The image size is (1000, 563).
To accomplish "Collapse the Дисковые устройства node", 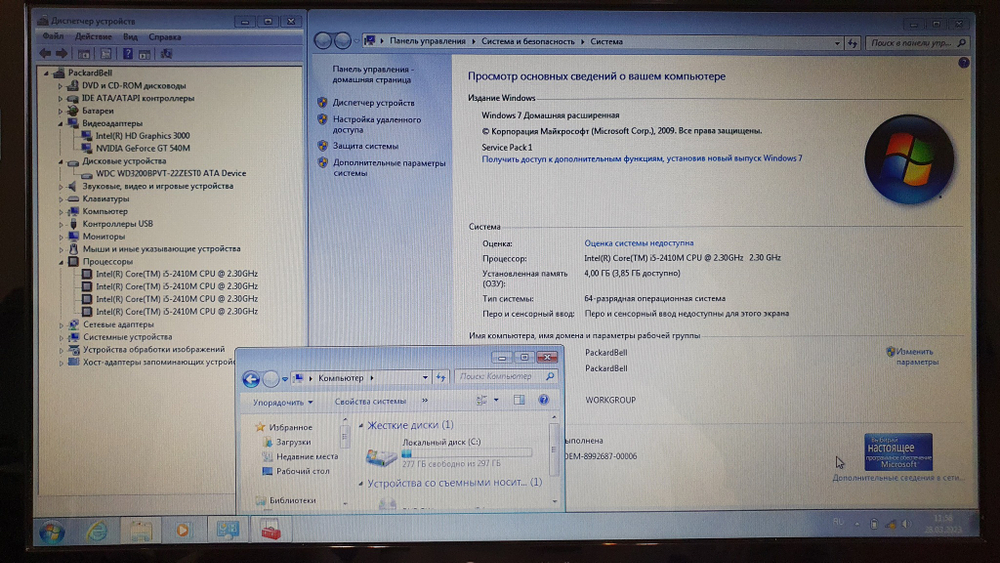I will click(60, 161).
